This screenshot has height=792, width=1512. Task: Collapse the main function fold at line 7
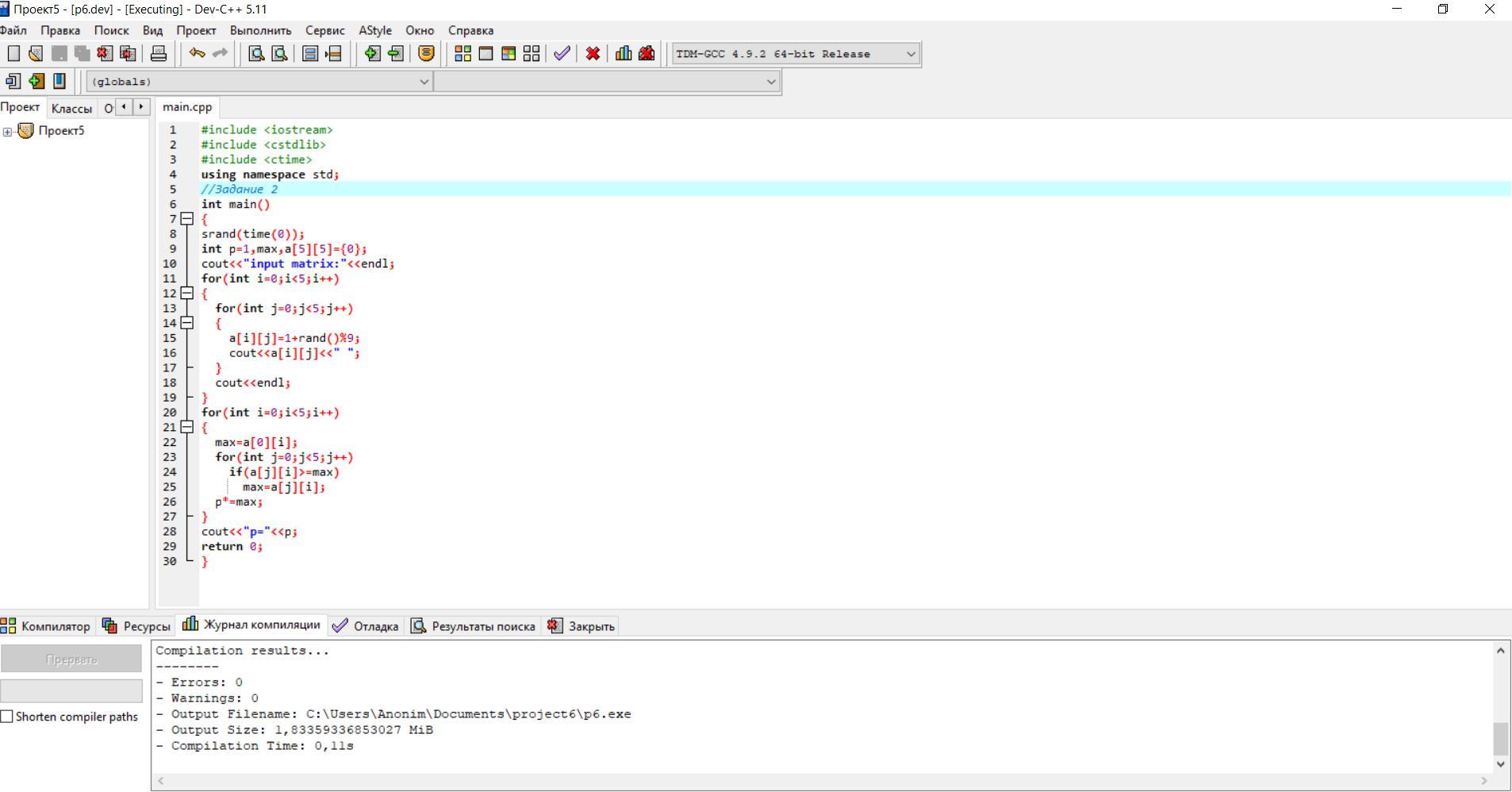coord(187,219)
